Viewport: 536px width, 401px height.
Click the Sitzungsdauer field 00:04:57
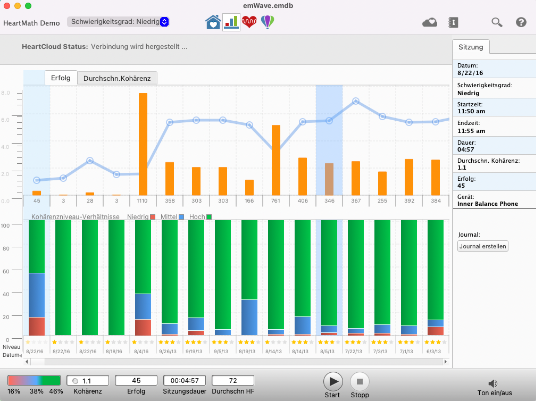pos(185,380)
